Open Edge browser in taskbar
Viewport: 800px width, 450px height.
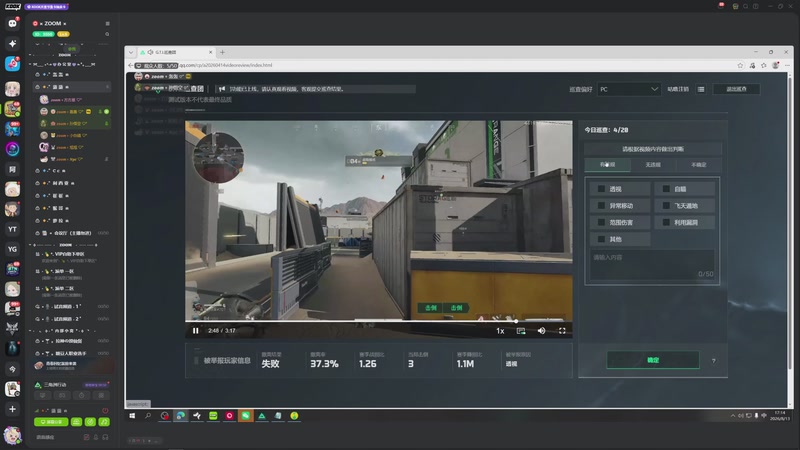click(x=181, y=416)
